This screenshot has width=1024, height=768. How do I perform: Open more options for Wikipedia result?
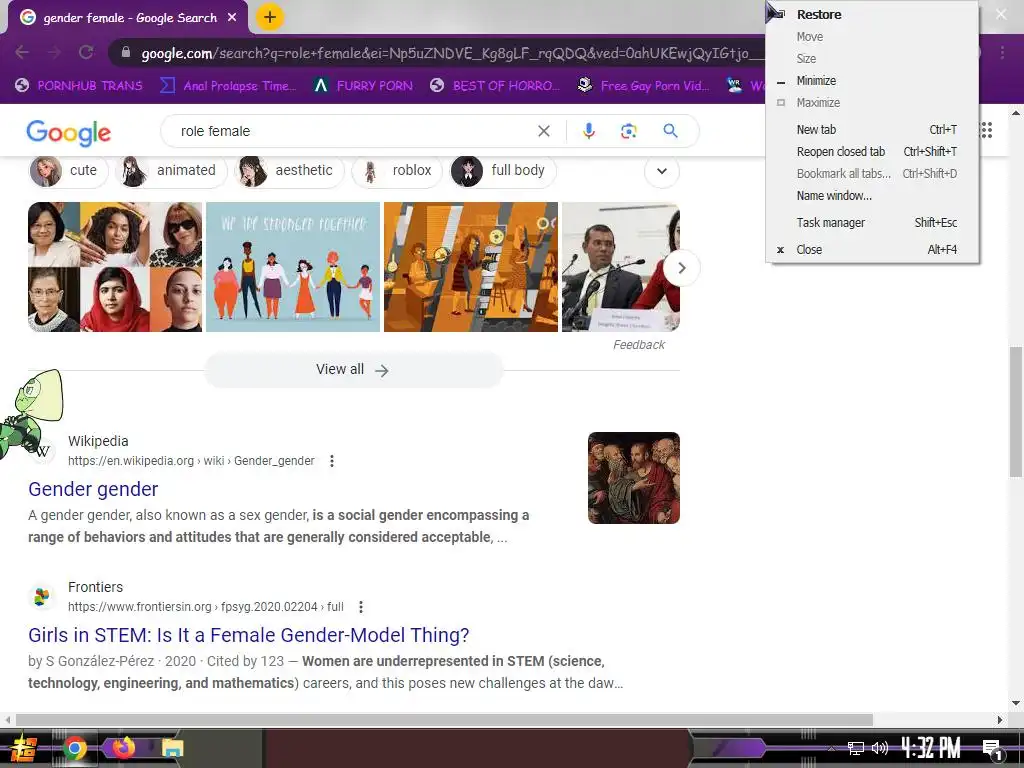332,461
